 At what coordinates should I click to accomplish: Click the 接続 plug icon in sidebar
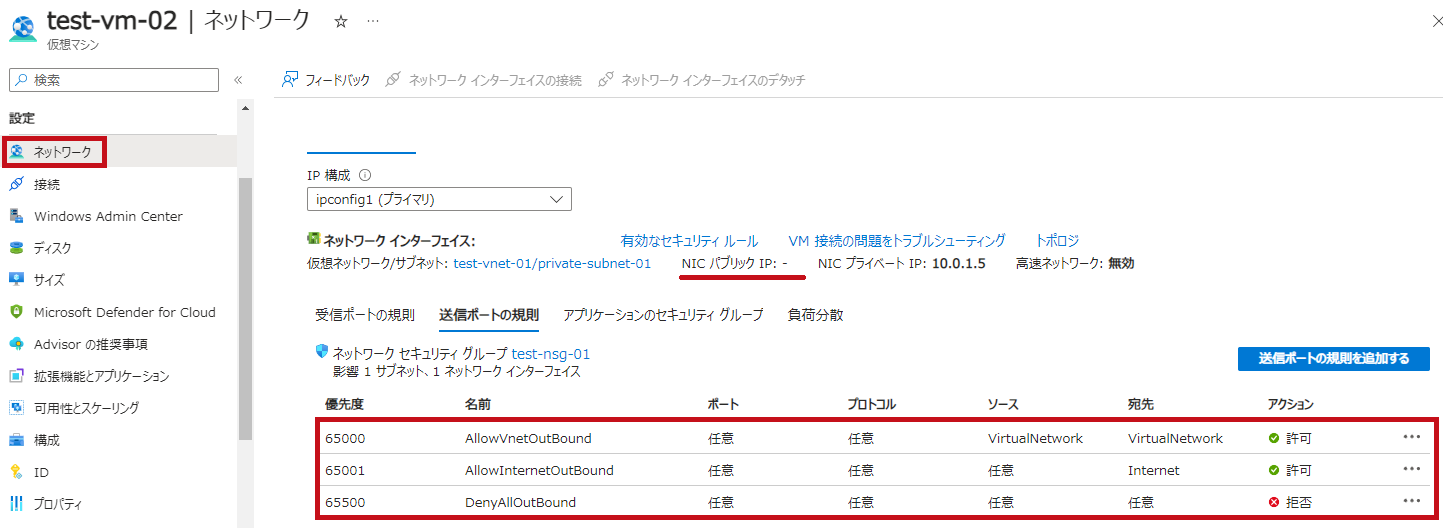(16, 184)
